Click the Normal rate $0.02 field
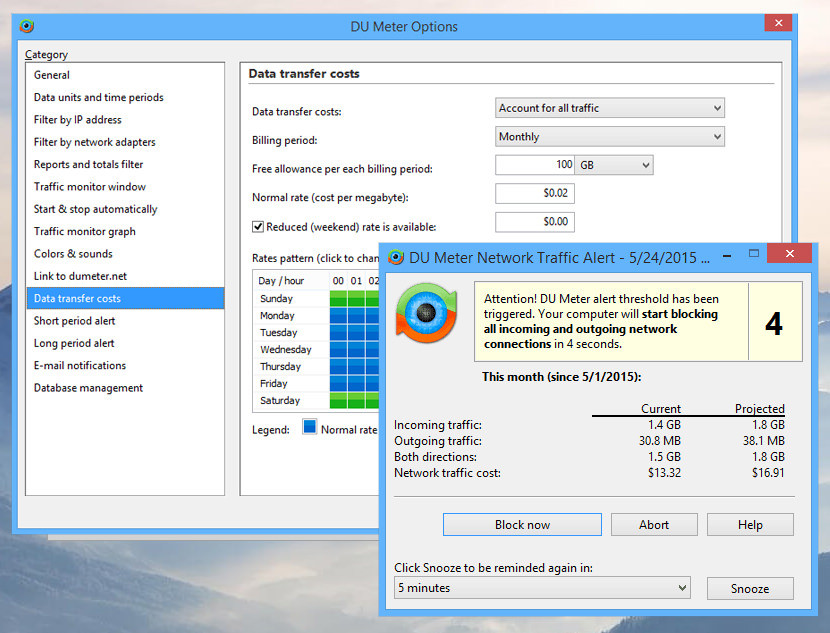830x633 pixels. (535, 193)
